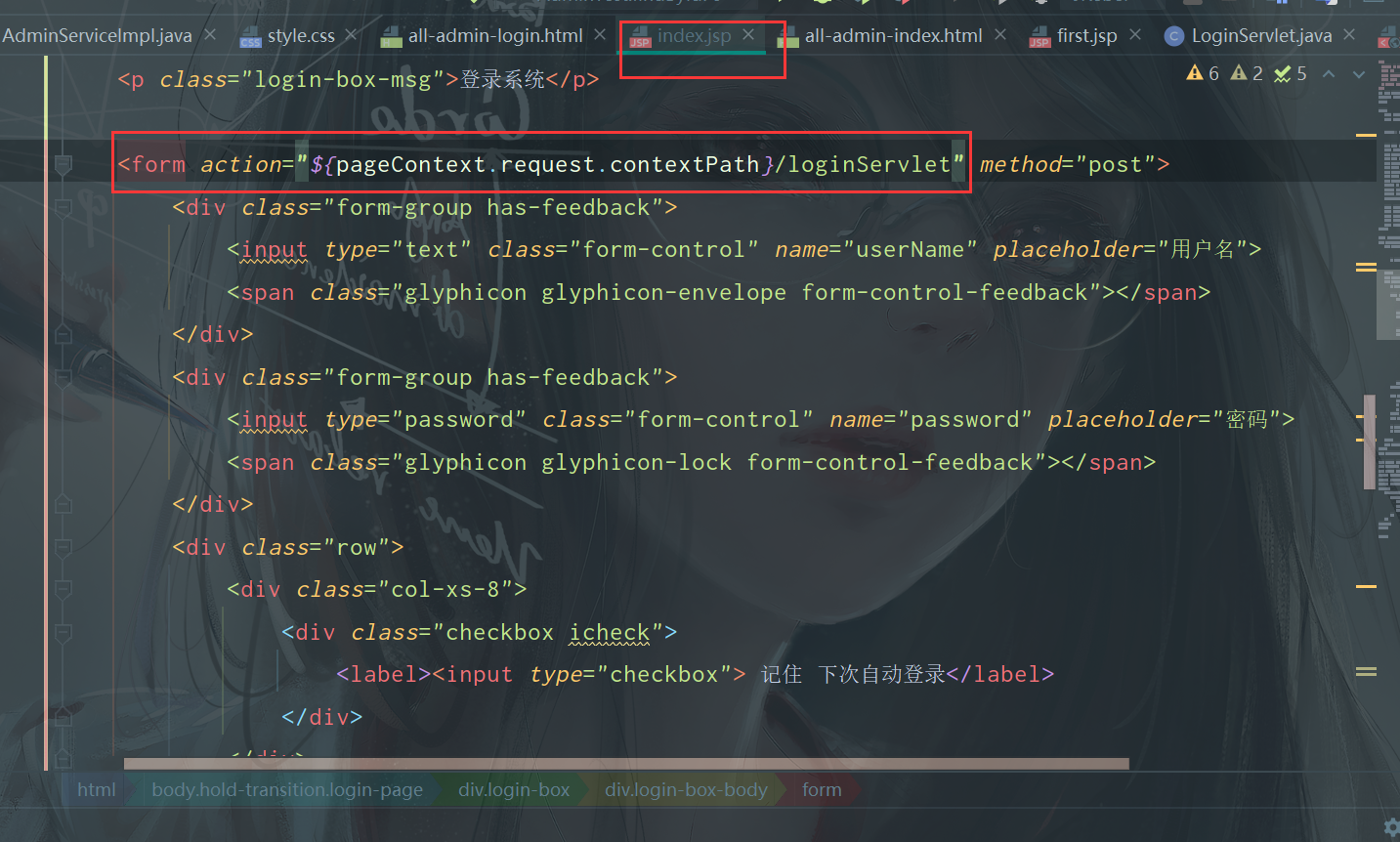Click the underlined 'icheck' word
The image size is (1400, 842).
[x=610, y=633]
